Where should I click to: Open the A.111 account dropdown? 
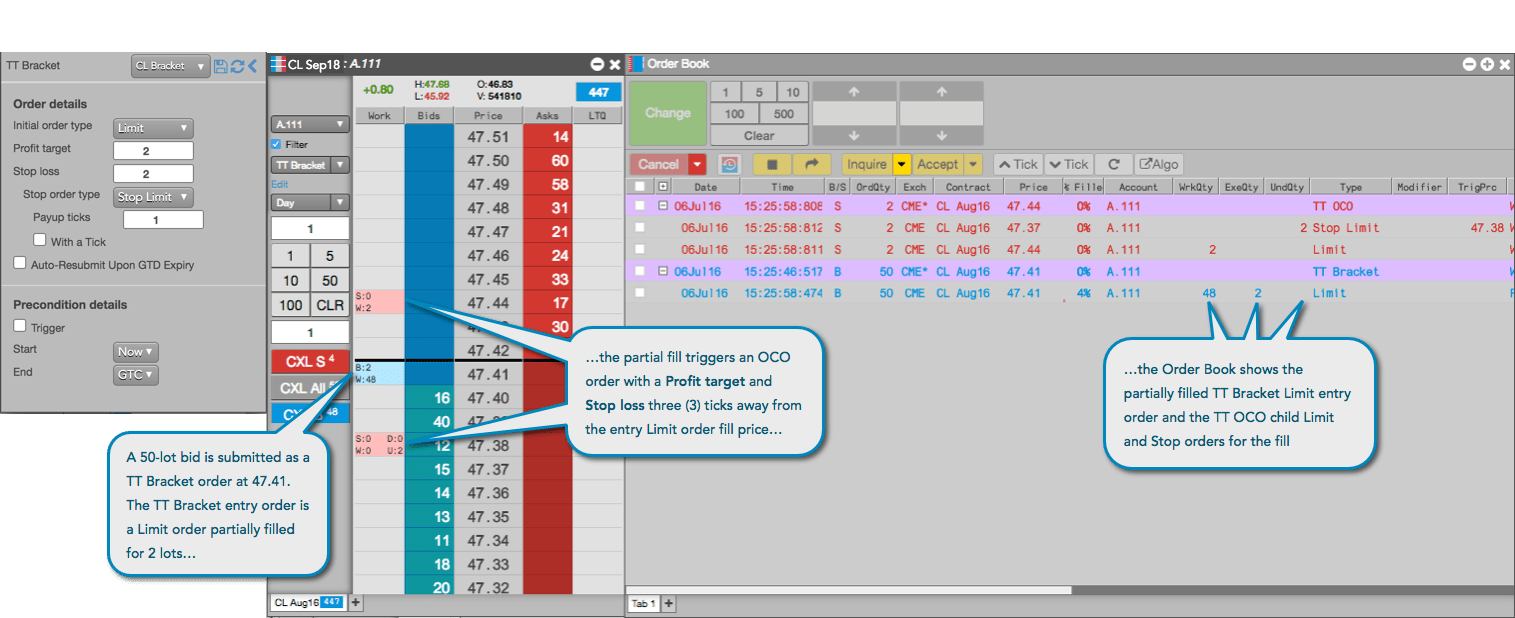(x=310, y=125)
